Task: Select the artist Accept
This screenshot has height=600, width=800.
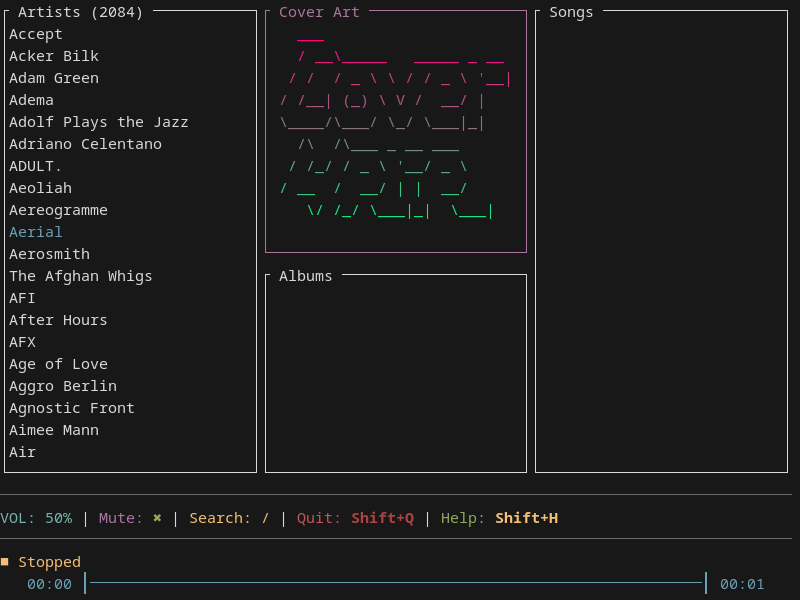Action: click(36, 34)
